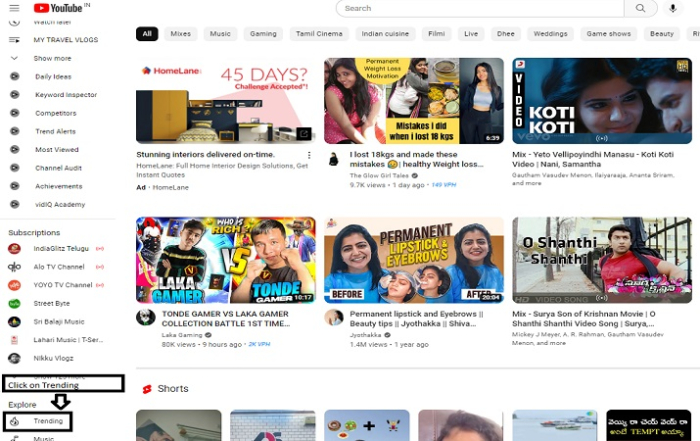Open the Shorts section logo
This screenshot has width=700, height=441.
click(147, 389)
